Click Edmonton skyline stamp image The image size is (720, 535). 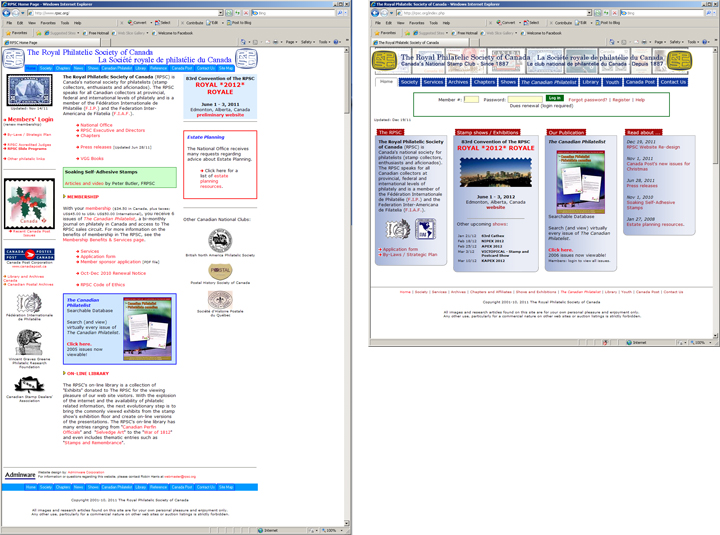(x=495, y=172)
